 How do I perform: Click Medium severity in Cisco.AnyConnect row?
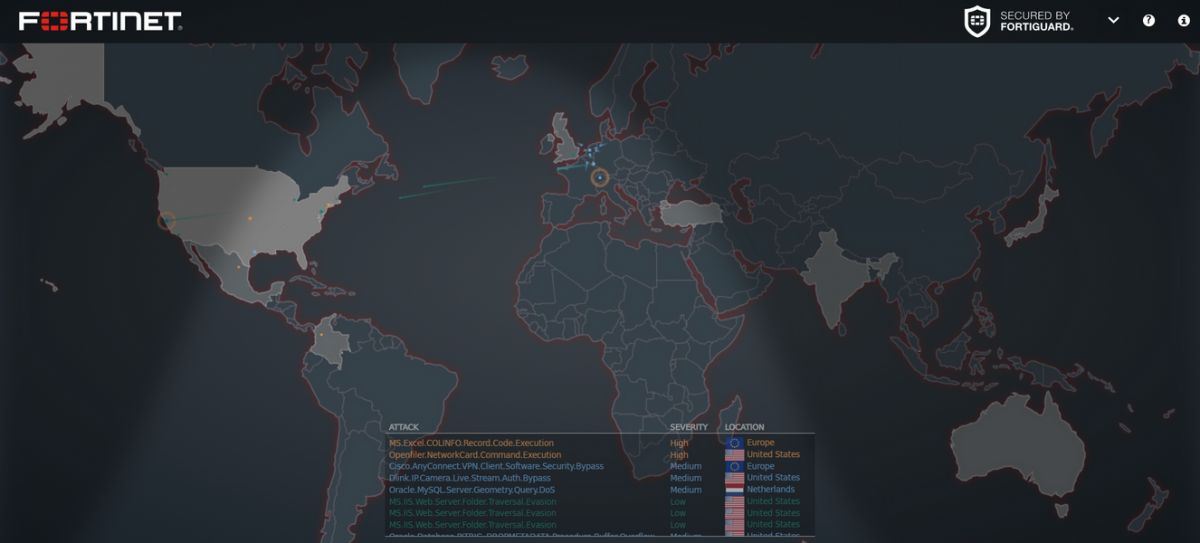point(686,466)
